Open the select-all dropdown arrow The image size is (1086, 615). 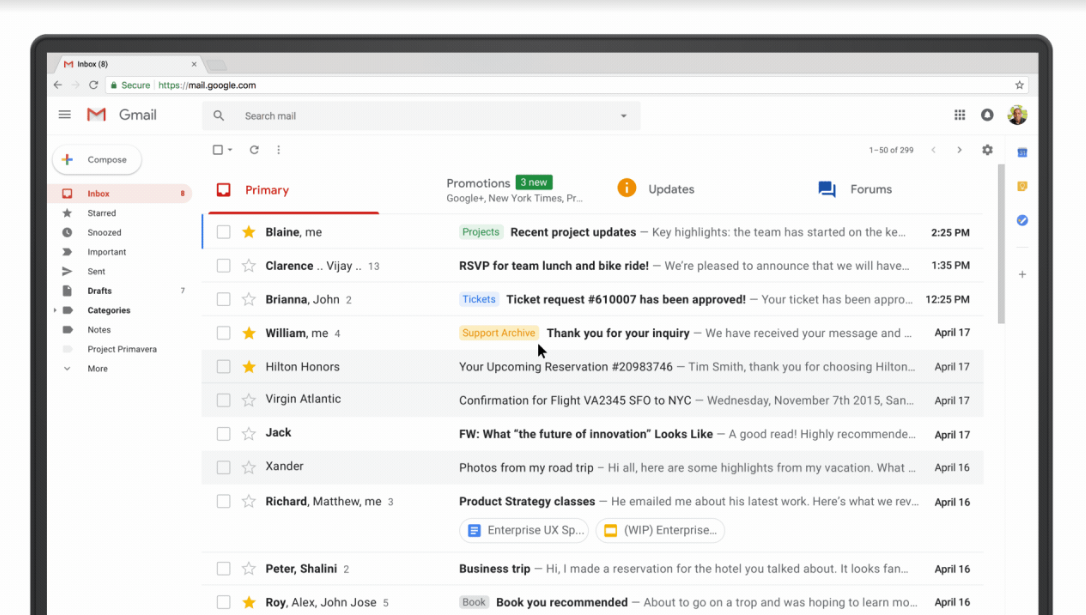coord(230,150)
